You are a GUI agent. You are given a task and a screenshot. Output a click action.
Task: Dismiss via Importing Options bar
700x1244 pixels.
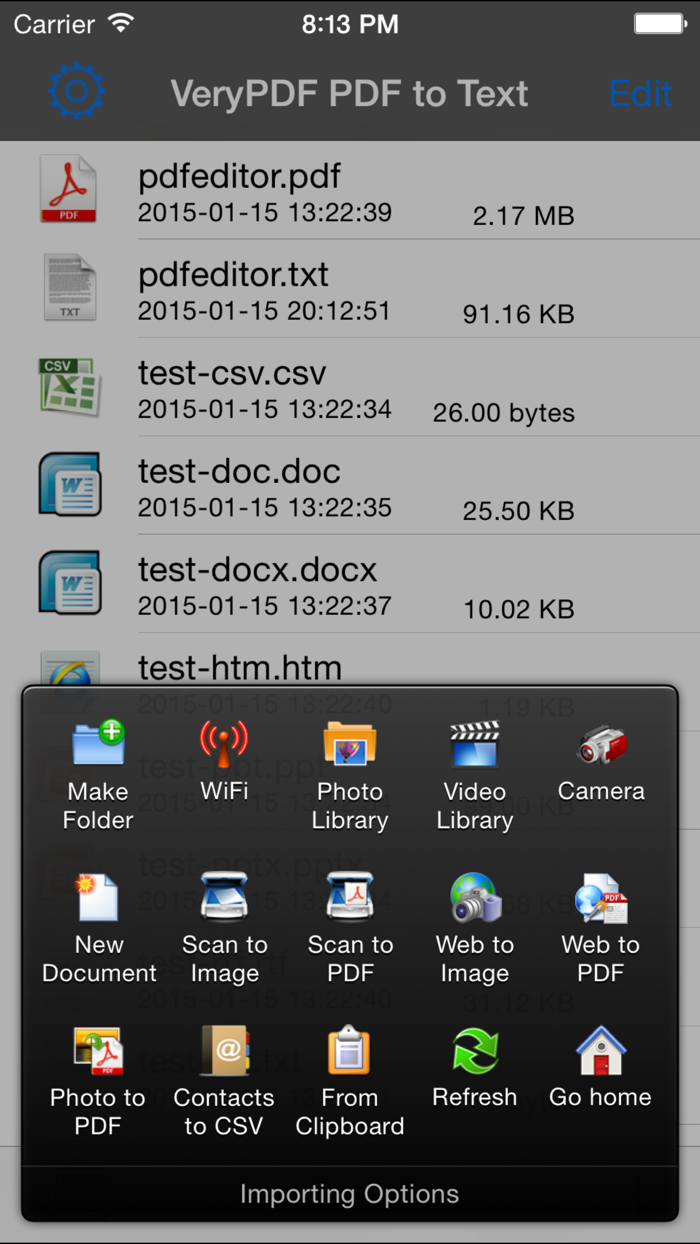coord(349,1193)
